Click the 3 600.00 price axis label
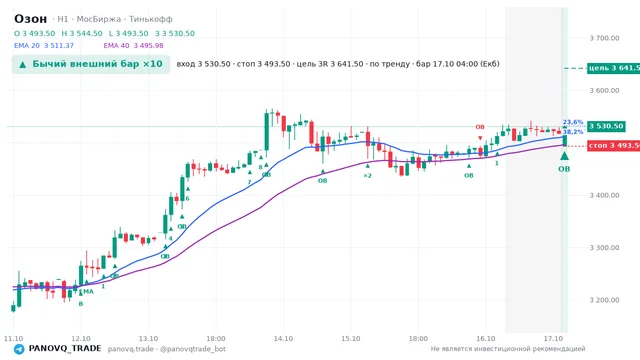The height and width of the screenshot is (360, 640). (x=604, y=91)
